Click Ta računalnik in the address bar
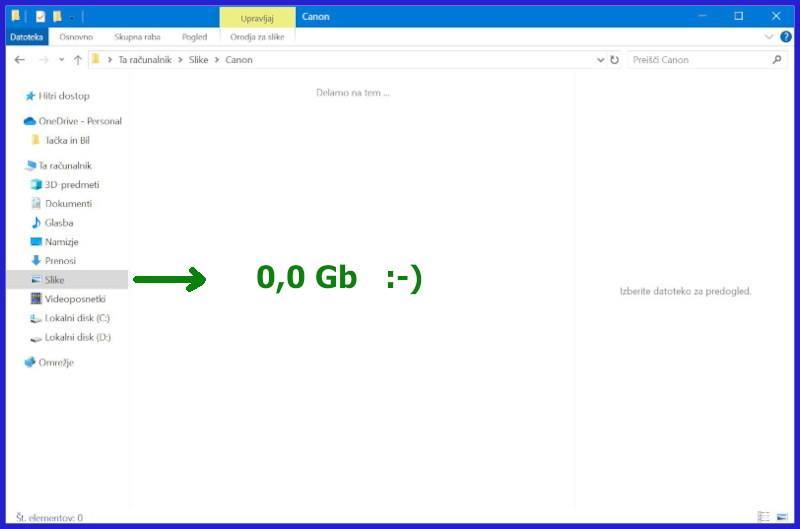 tap(145, 60)
